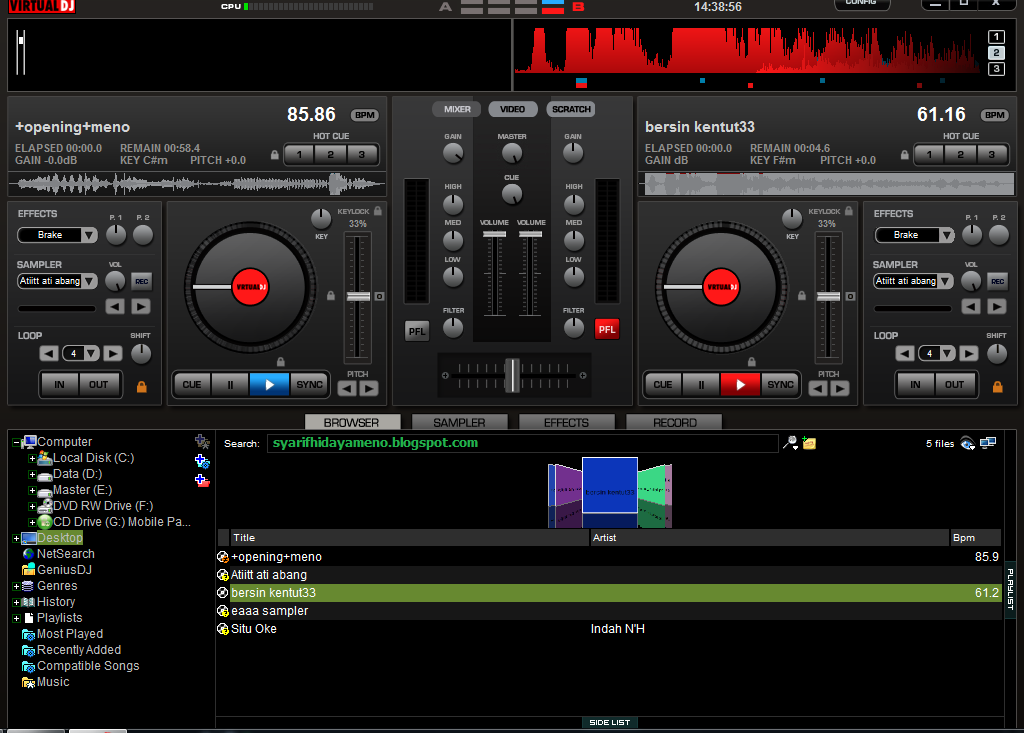Open right sampler dropdown Atiitt ati abang

[x=914, y=282]
